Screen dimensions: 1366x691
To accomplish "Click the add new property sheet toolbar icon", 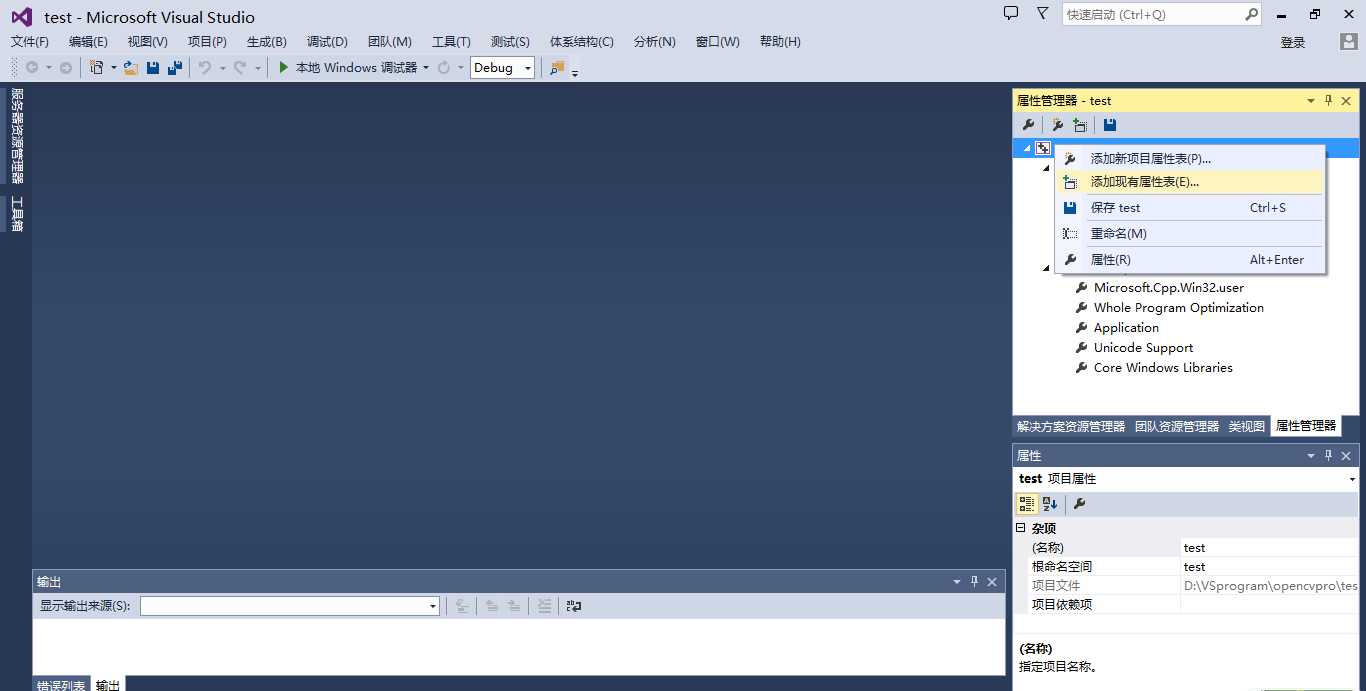I will point(1057,125).
